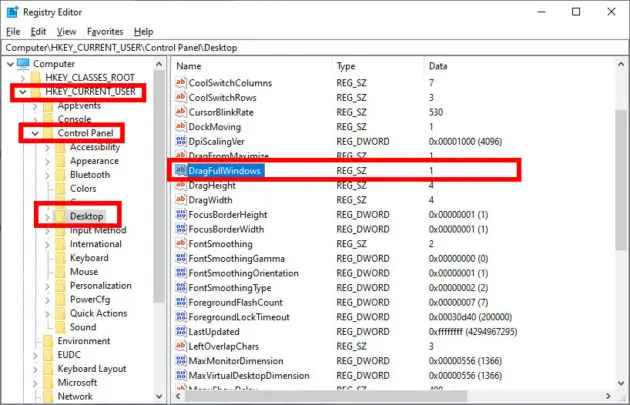Click the registry path address bar
The width and height of the screenshot is (630, 405).
(315, 48)
